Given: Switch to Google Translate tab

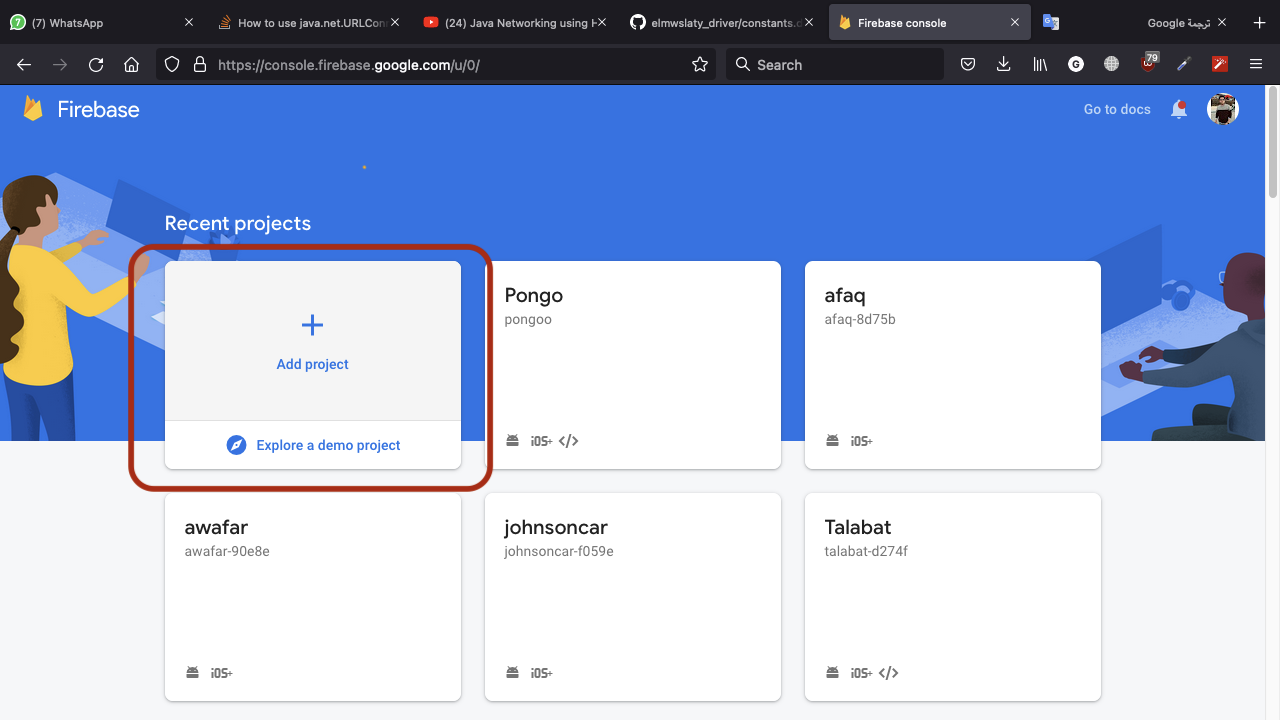Looking at the screenshot, I should tap(1135, 22).
